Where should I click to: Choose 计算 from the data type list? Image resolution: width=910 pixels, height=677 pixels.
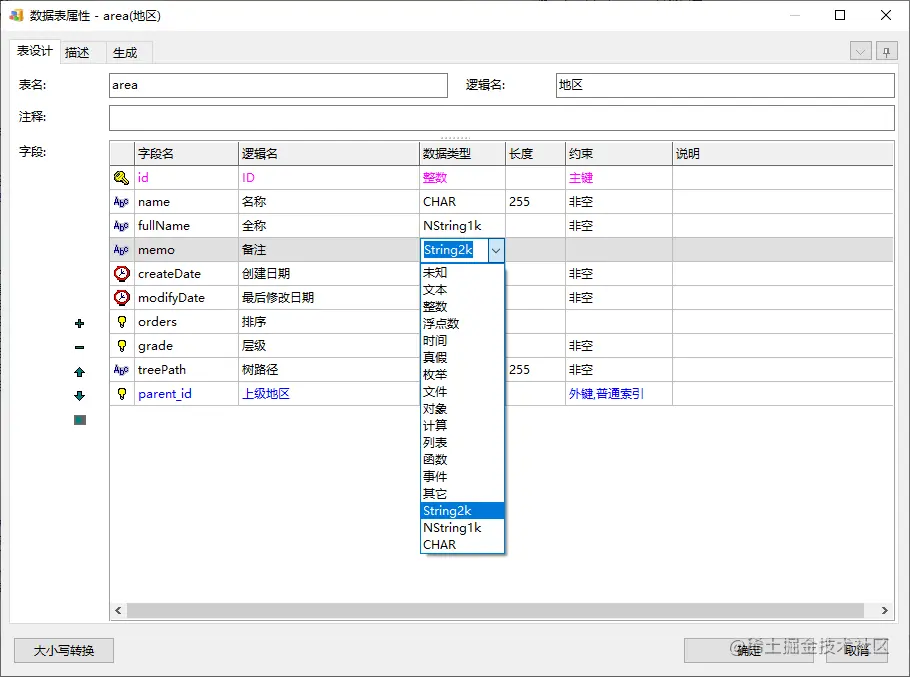click(462, 425)
